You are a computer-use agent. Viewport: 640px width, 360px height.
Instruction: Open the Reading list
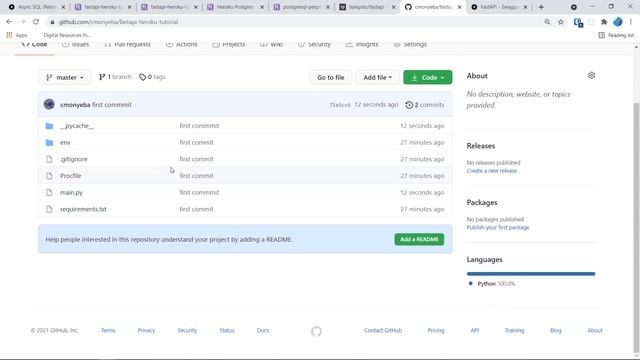tap(616, 35)
